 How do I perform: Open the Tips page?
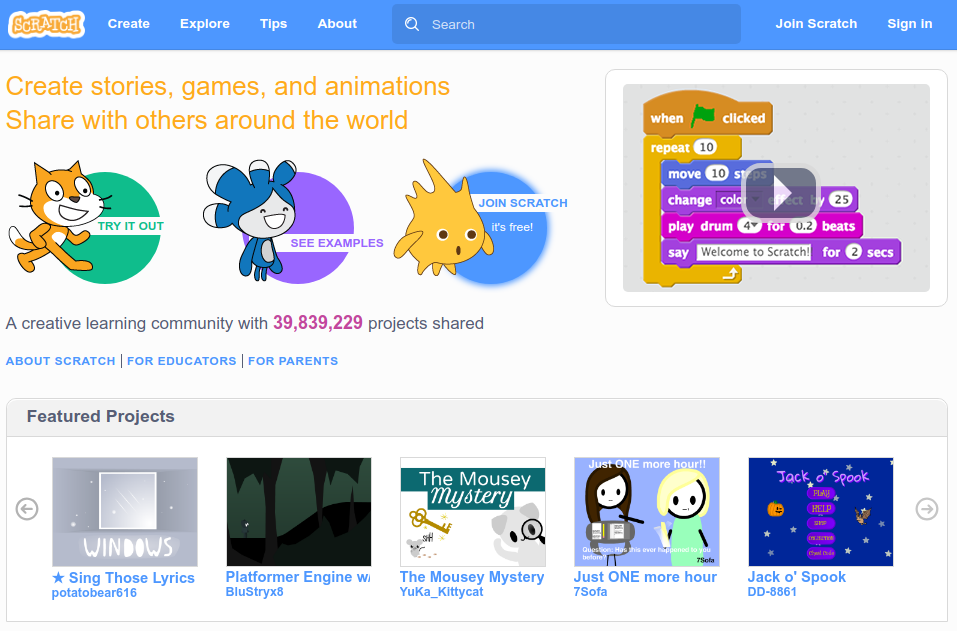pyautogui.click(x=273, y=24)
